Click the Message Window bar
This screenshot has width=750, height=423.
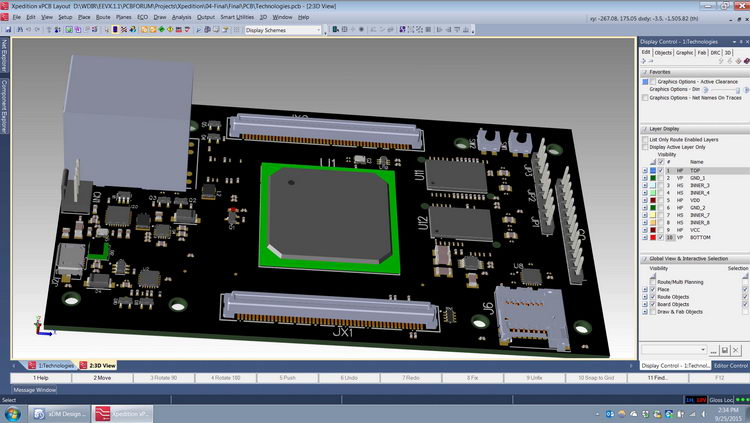point(35,389)
